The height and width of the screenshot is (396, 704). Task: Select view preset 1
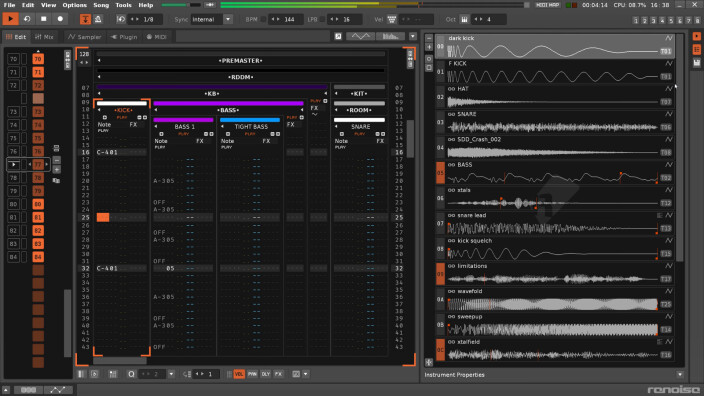click(x=636, y=20)
